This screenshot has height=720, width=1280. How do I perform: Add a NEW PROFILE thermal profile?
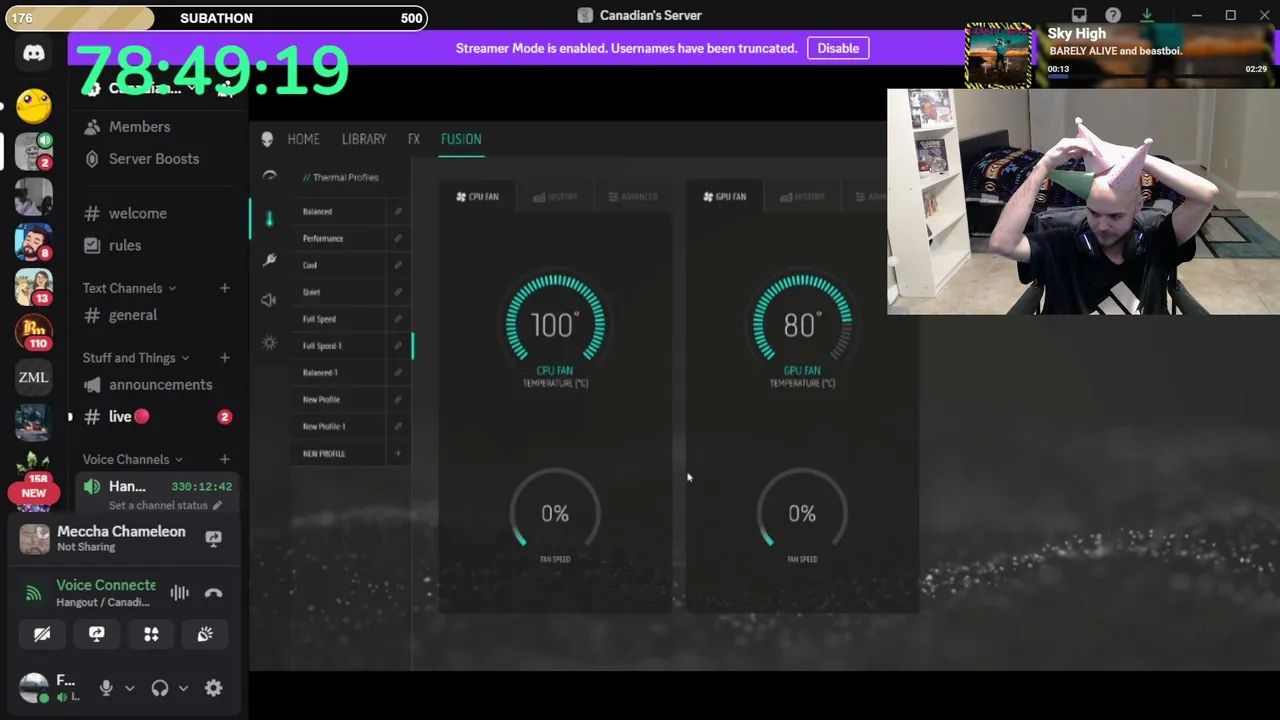(x=352, y=453)
